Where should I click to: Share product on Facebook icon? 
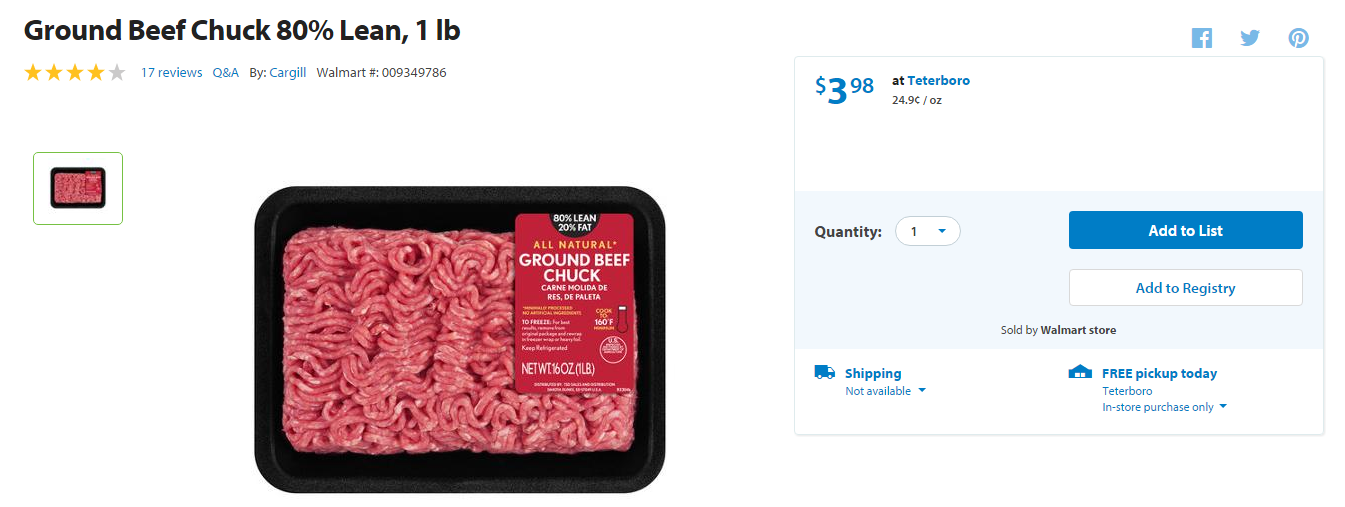pyautogui.click(x=1201, y=38)
